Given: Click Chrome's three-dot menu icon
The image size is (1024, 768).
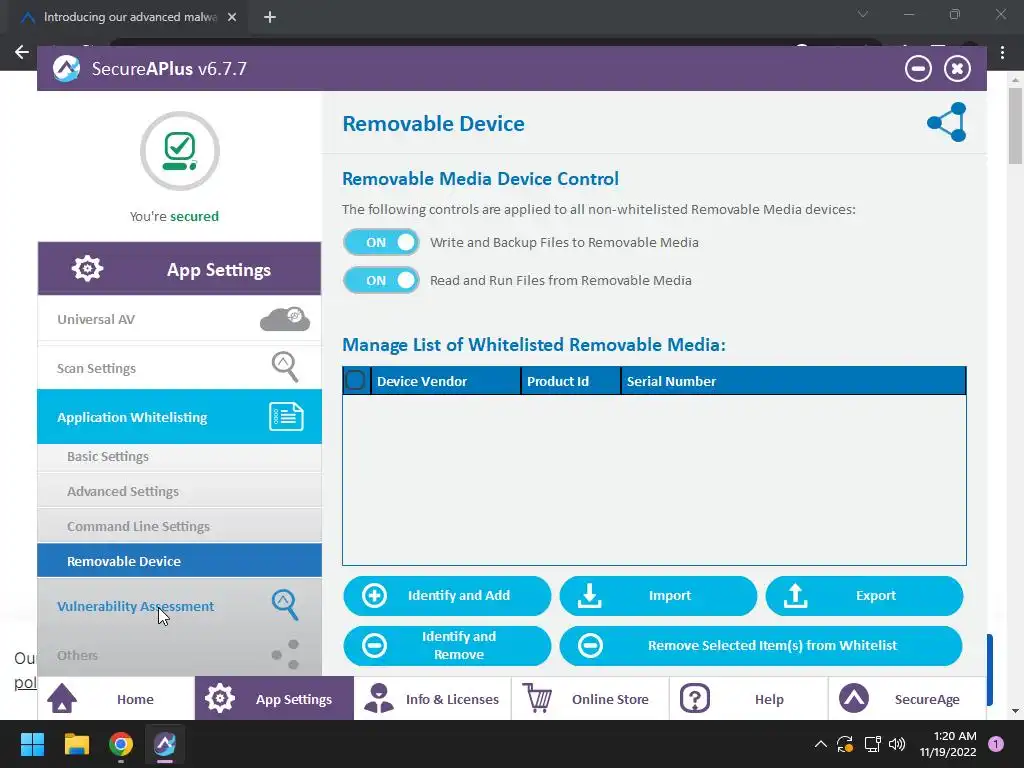Looking at the screenshot, I should [x=1002, y=53].
